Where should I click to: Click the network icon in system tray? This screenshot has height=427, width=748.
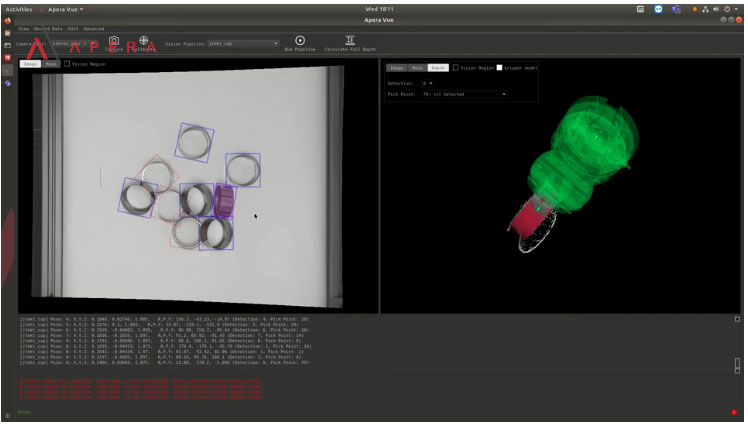pyautogui.click(x=705, y=9)
